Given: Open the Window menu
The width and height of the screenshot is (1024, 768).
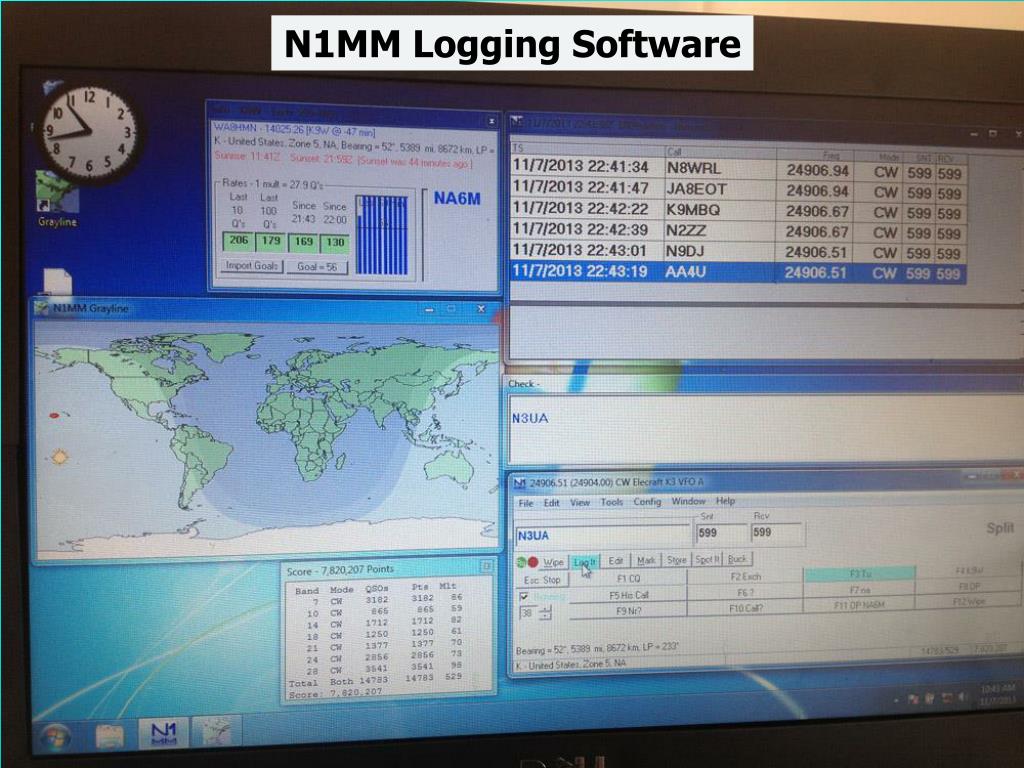Looking at the screenshot, I should 688,501.
